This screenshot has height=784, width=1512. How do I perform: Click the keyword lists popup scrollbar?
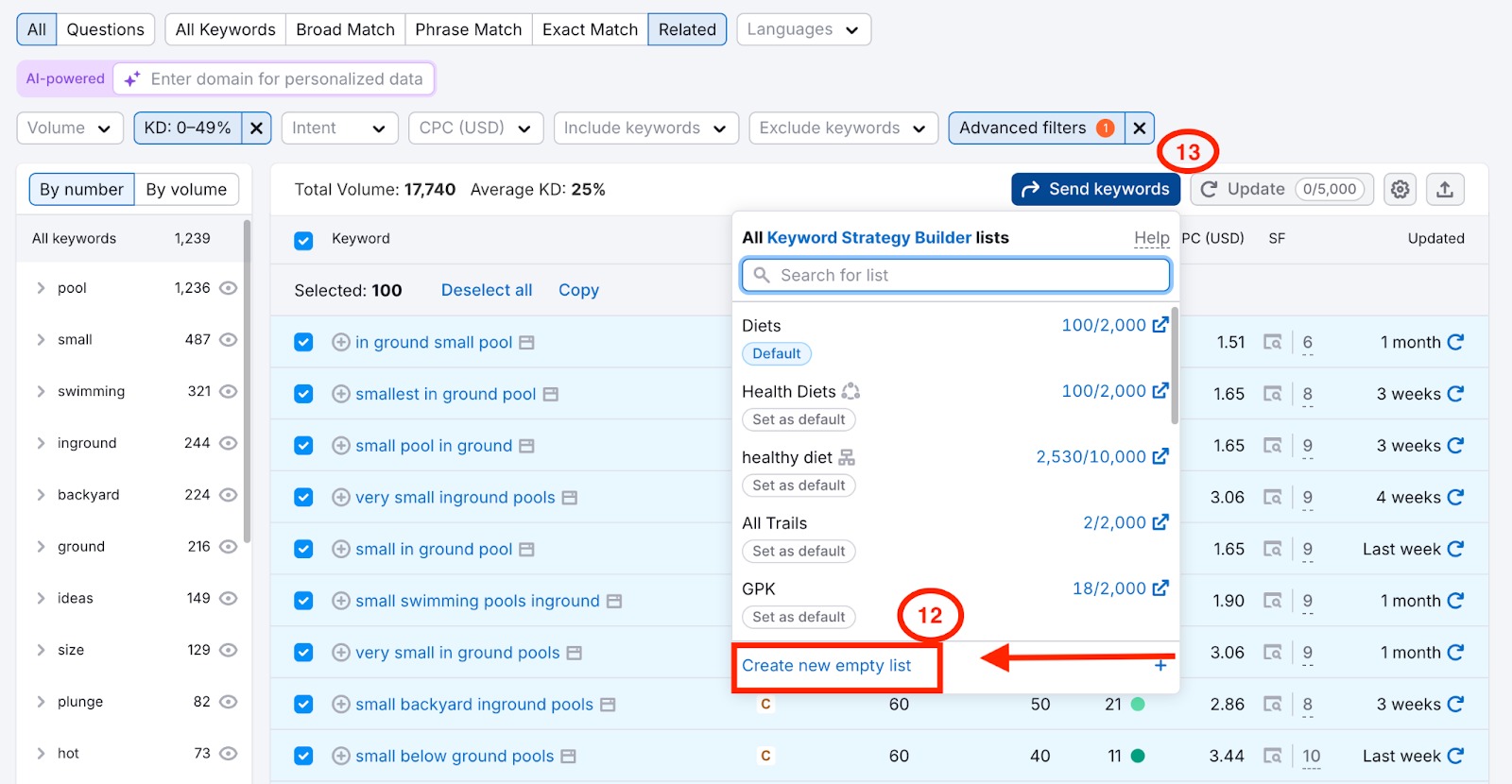click(x=1175, y=365)
